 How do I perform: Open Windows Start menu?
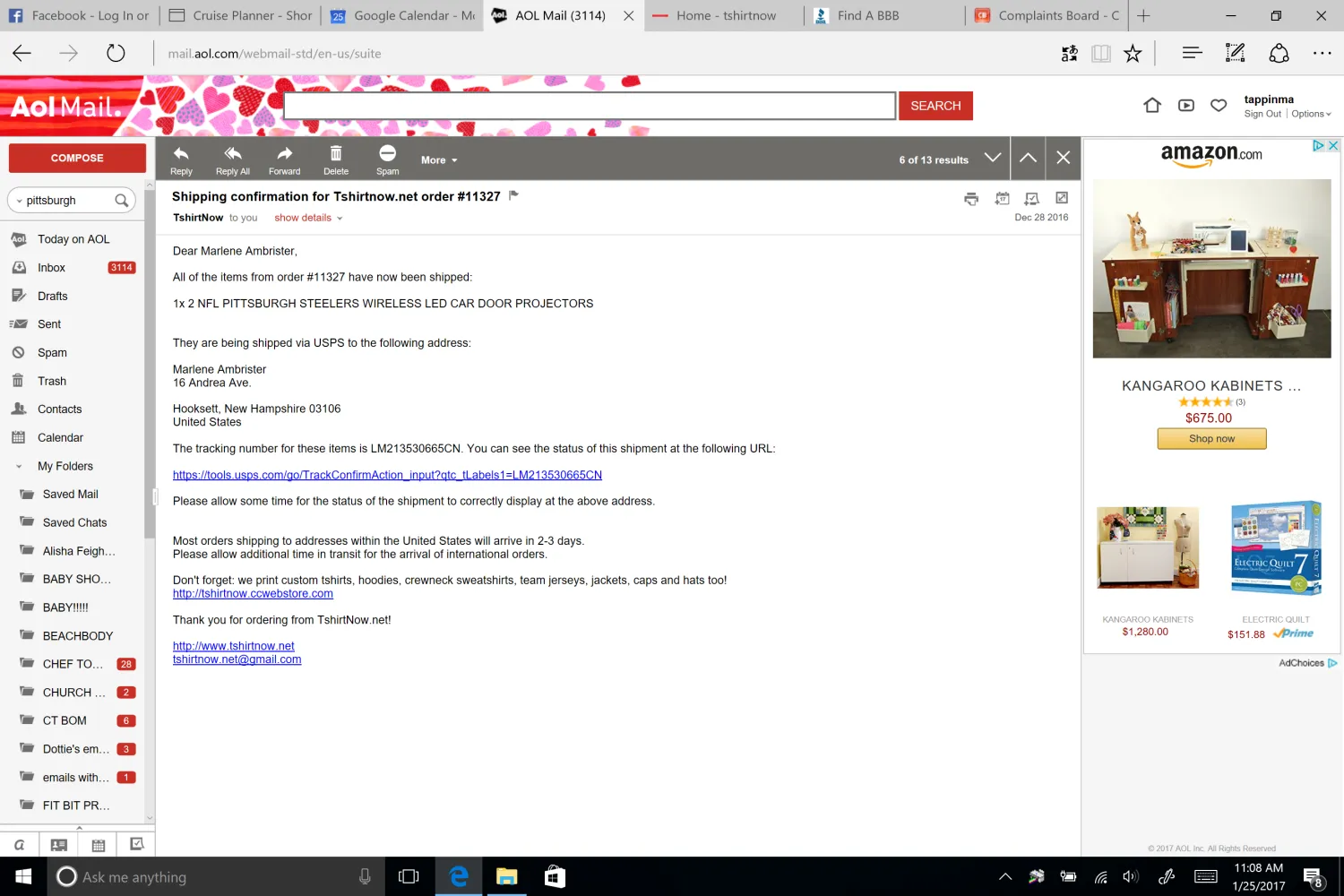(23, 876)
